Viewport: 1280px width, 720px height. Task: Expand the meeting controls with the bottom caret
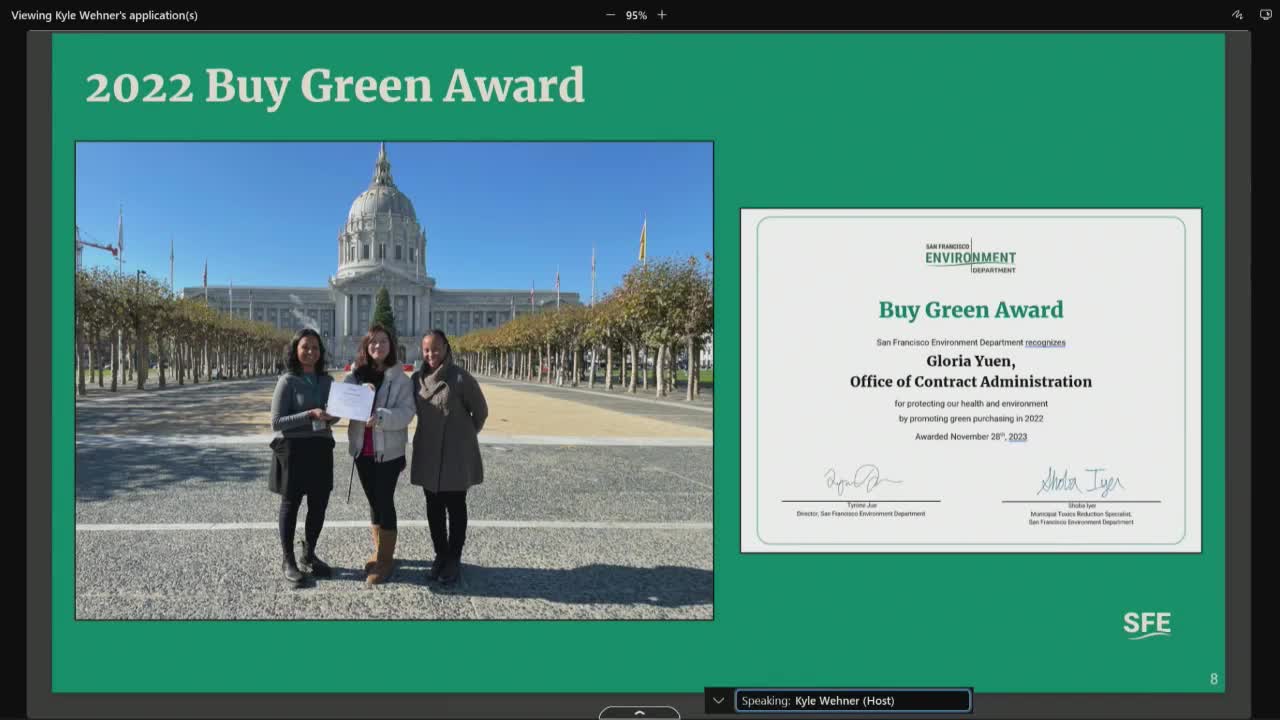point(639,712)
